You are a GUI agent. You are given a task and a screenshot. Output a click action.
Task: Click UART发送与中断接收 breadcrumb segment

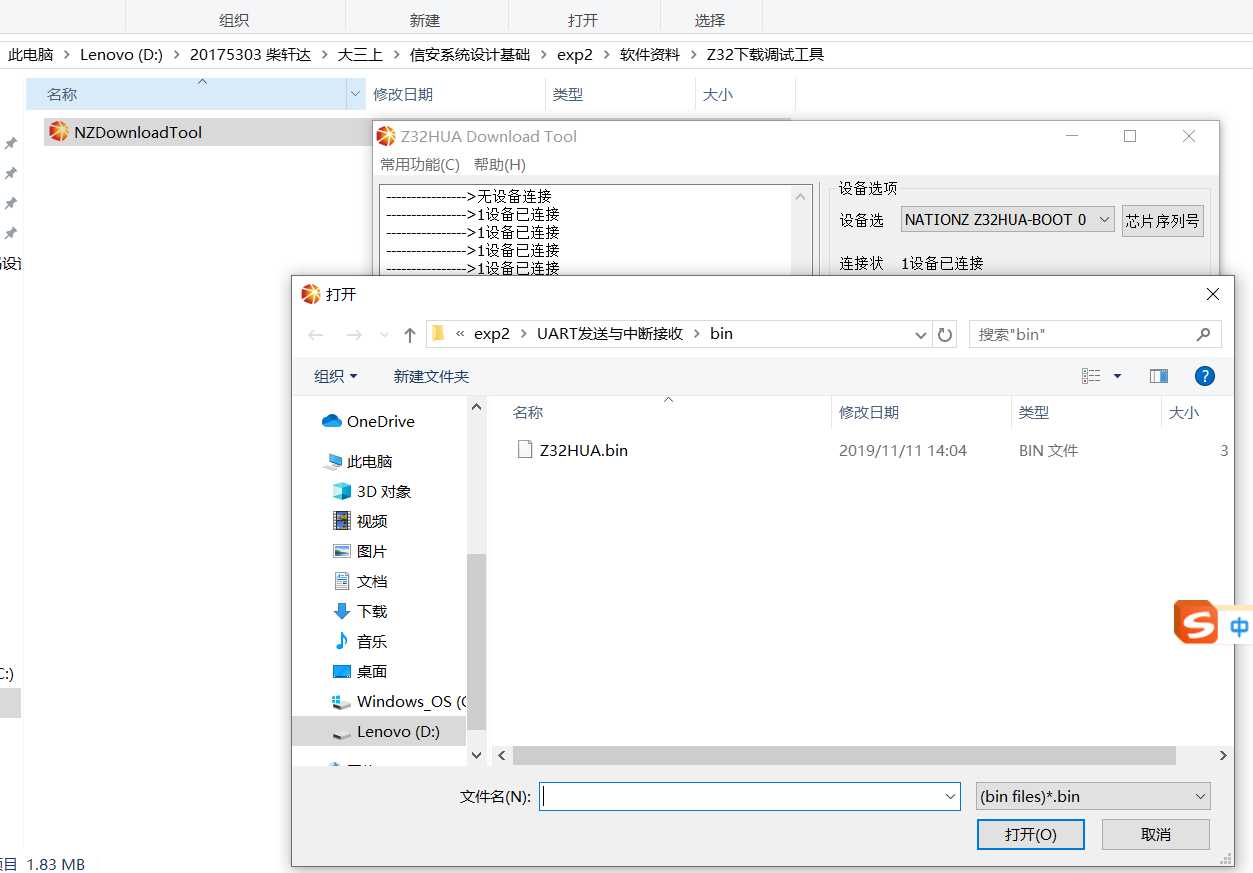(610, 334)
